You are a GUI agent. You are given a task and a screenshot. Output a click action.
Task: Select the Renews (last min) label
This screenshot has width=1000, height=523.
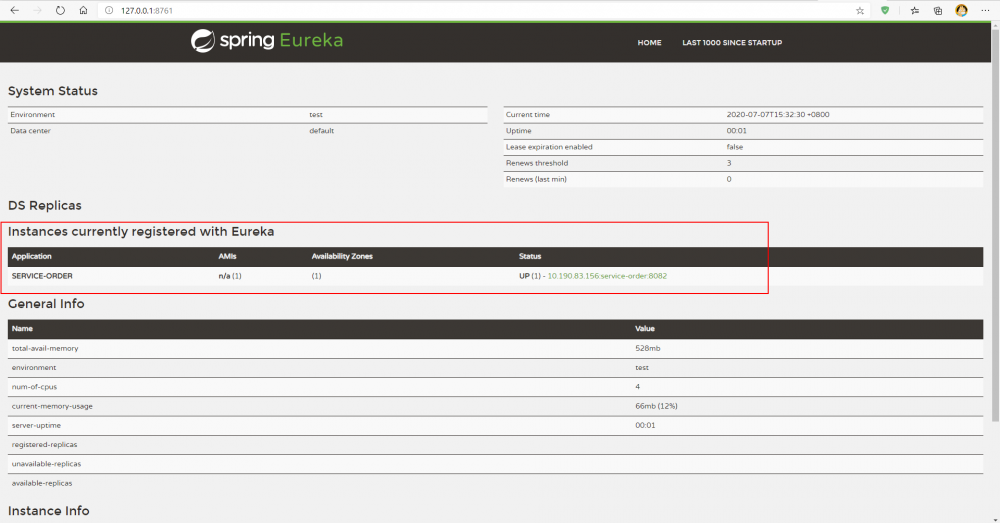click(536, 179)
